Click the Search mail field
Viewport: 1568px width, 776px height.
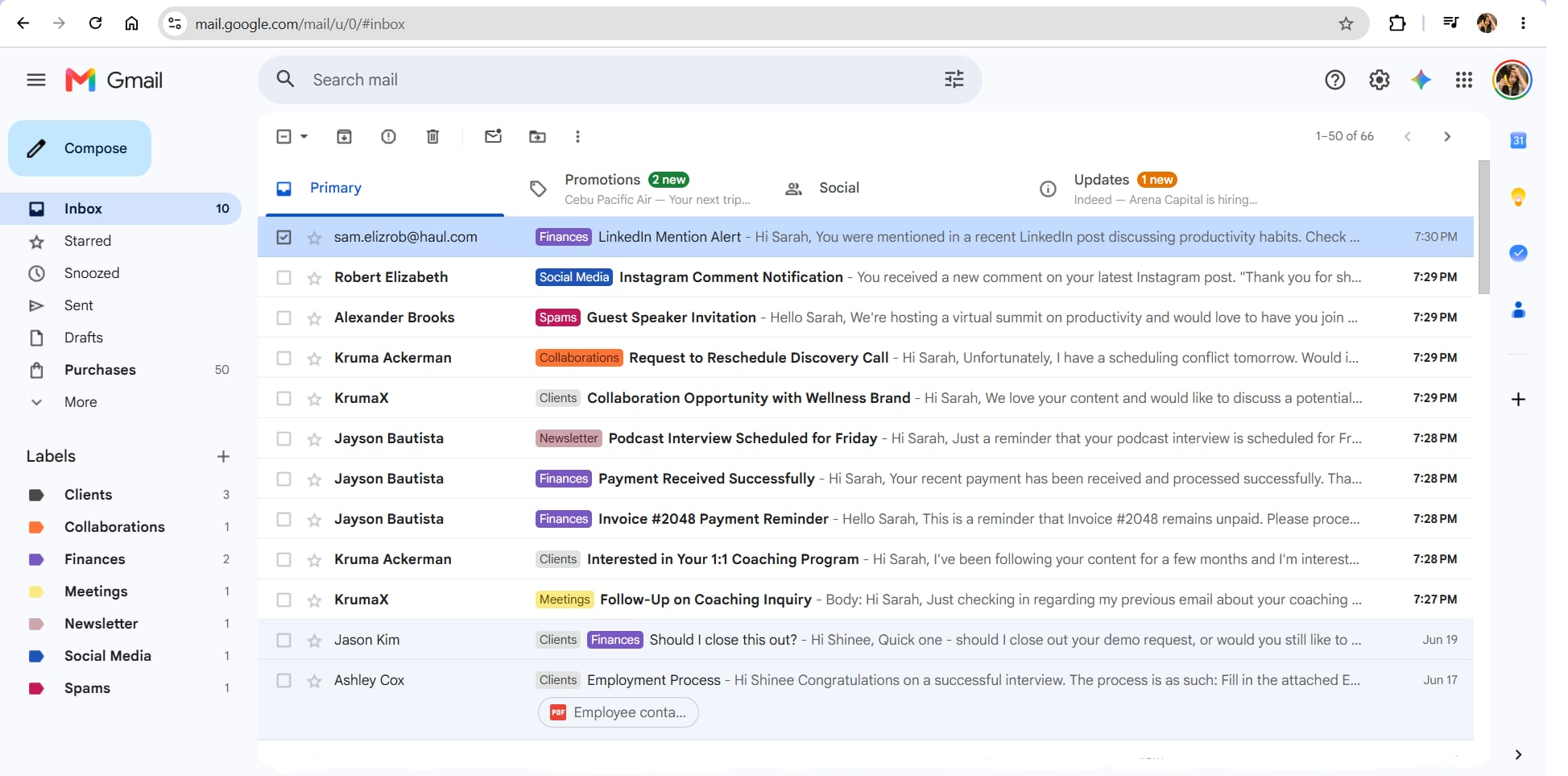[619, 80]
